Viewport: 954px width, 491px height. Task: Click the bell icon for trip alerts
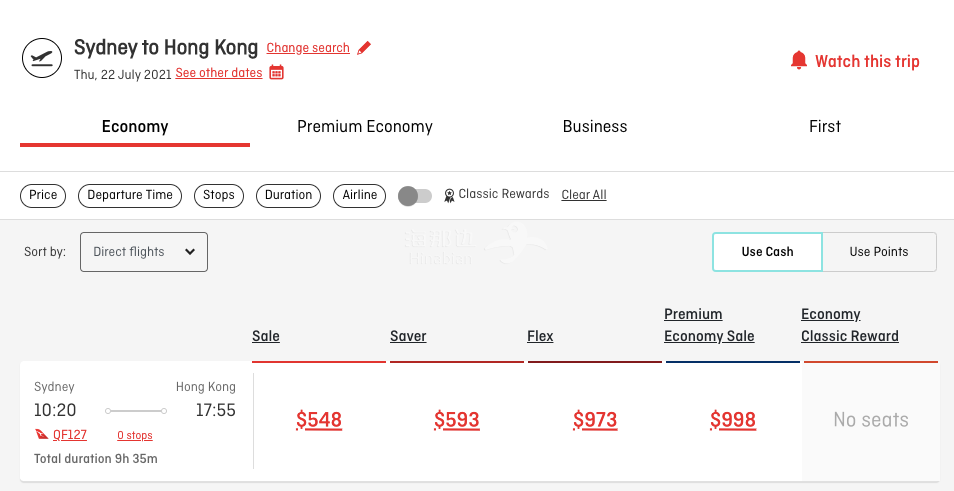point(799,61)
